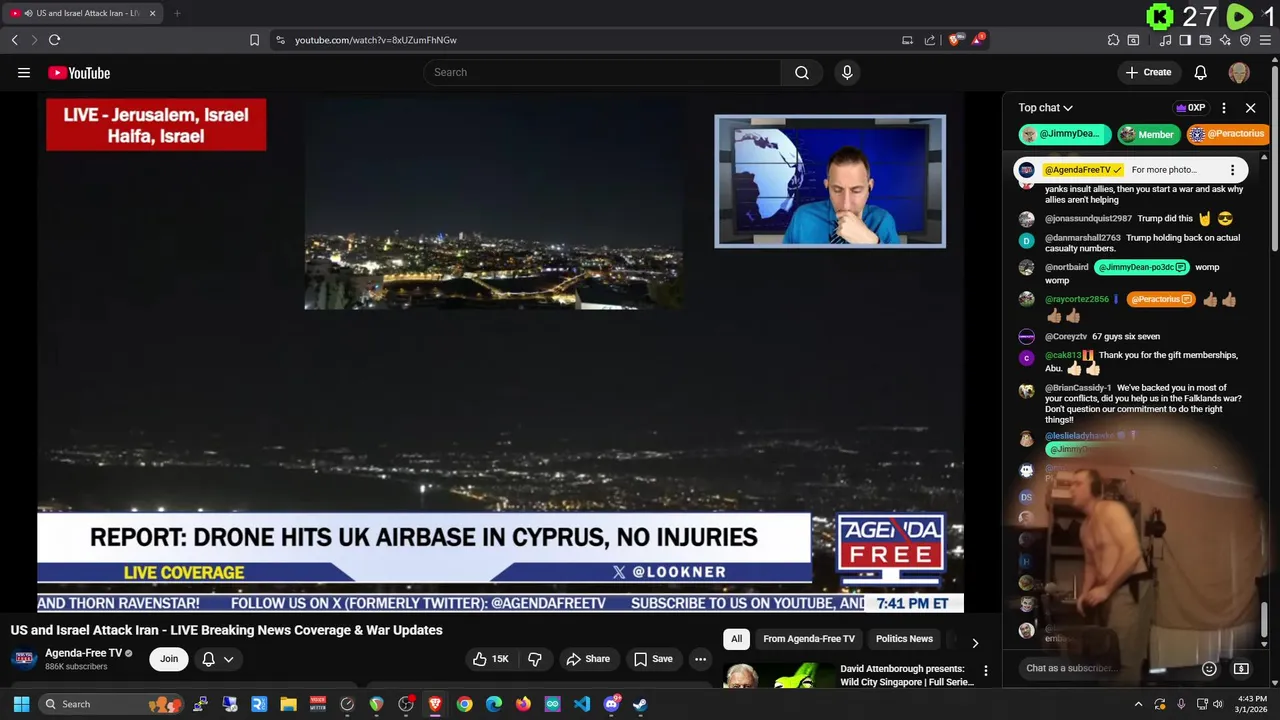
Task: Open more actions ellipsis under video
Action: click(700, 659)
